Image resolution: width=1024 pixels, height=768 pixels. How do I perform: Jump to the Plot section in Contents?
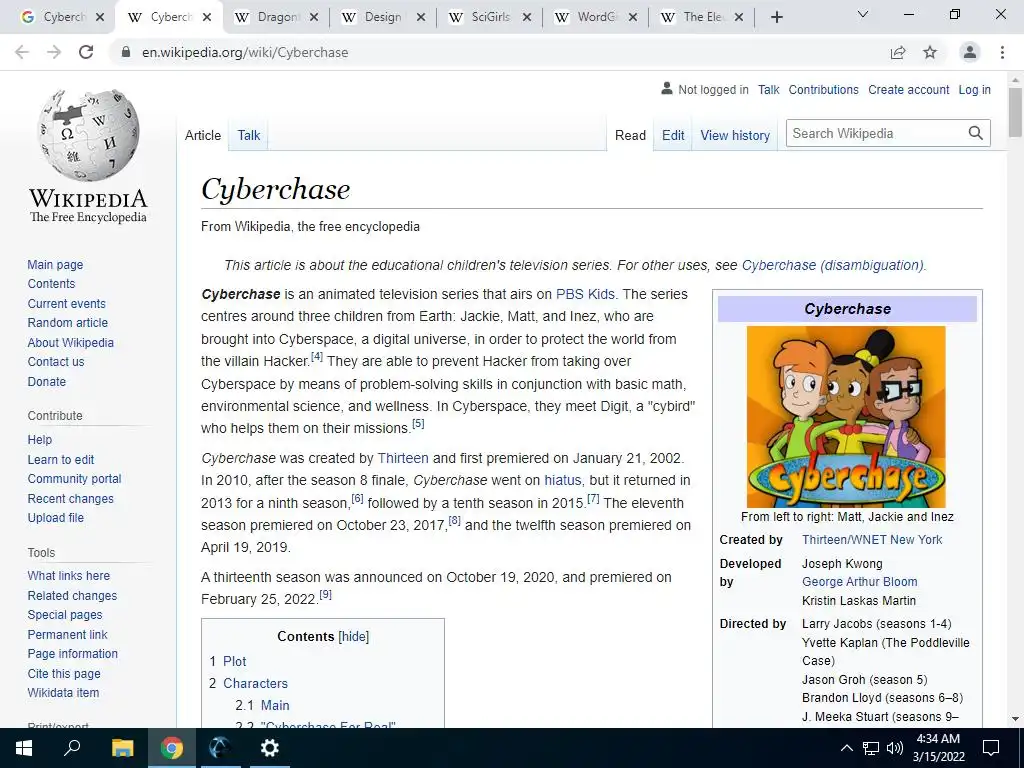(234, 661)
